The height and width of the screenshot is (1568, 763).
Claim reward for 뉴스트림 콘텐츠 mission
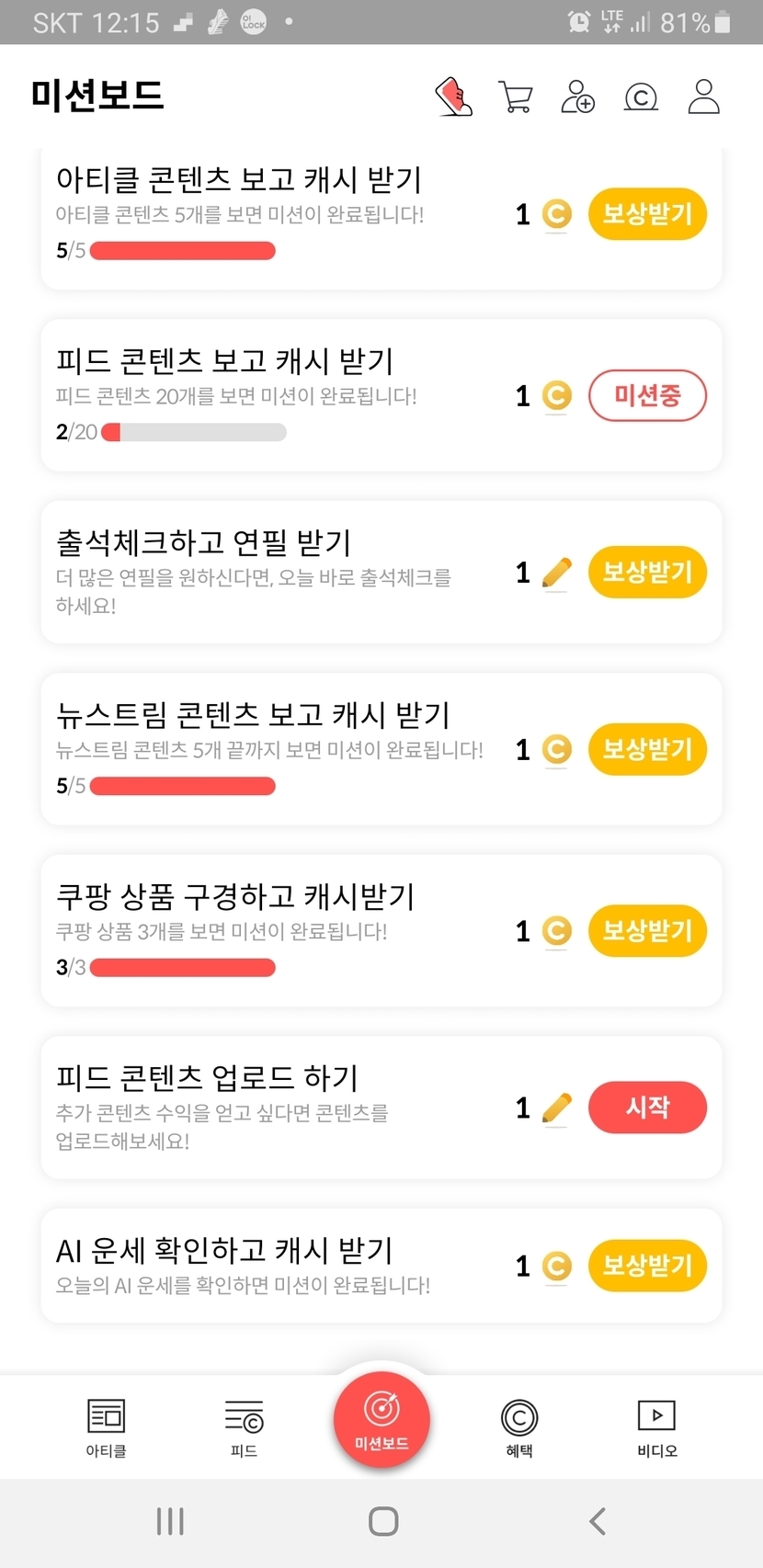pyautogui.click(x=647, y=750)
